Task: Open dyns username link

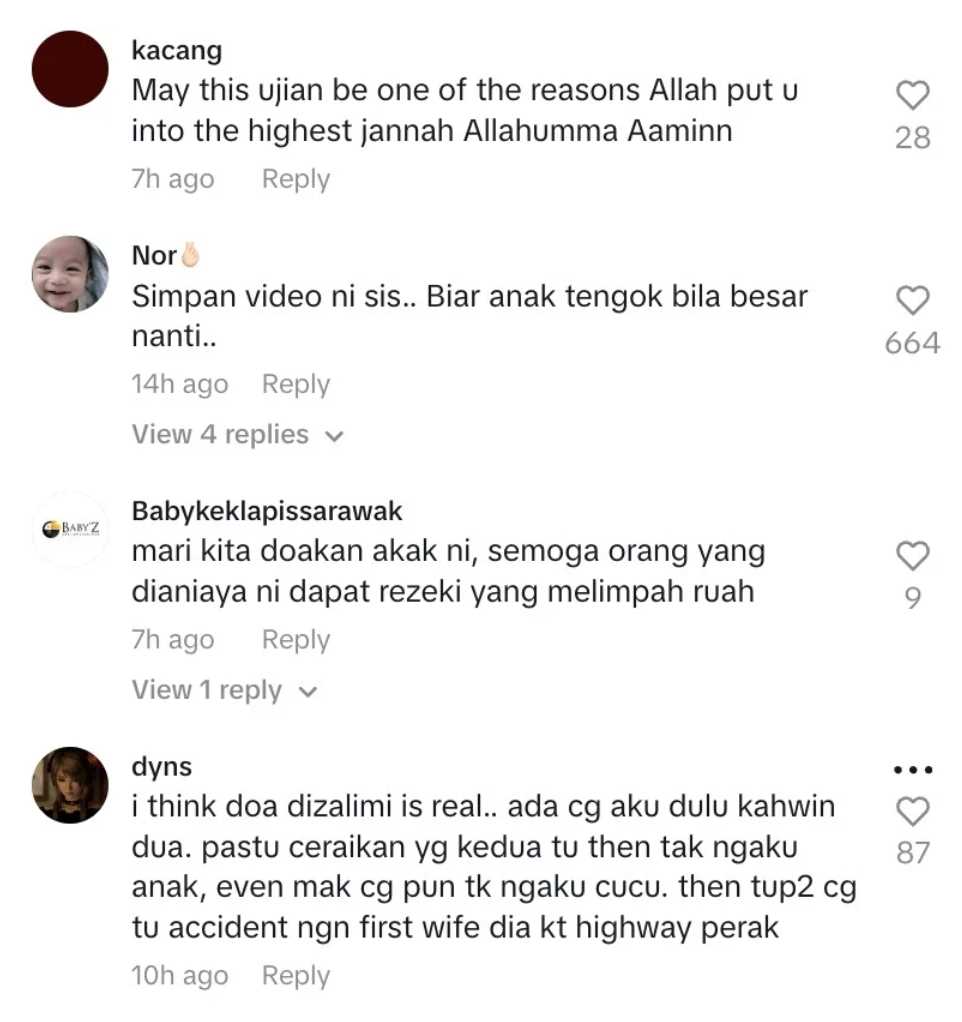Action: coord(162,767)
